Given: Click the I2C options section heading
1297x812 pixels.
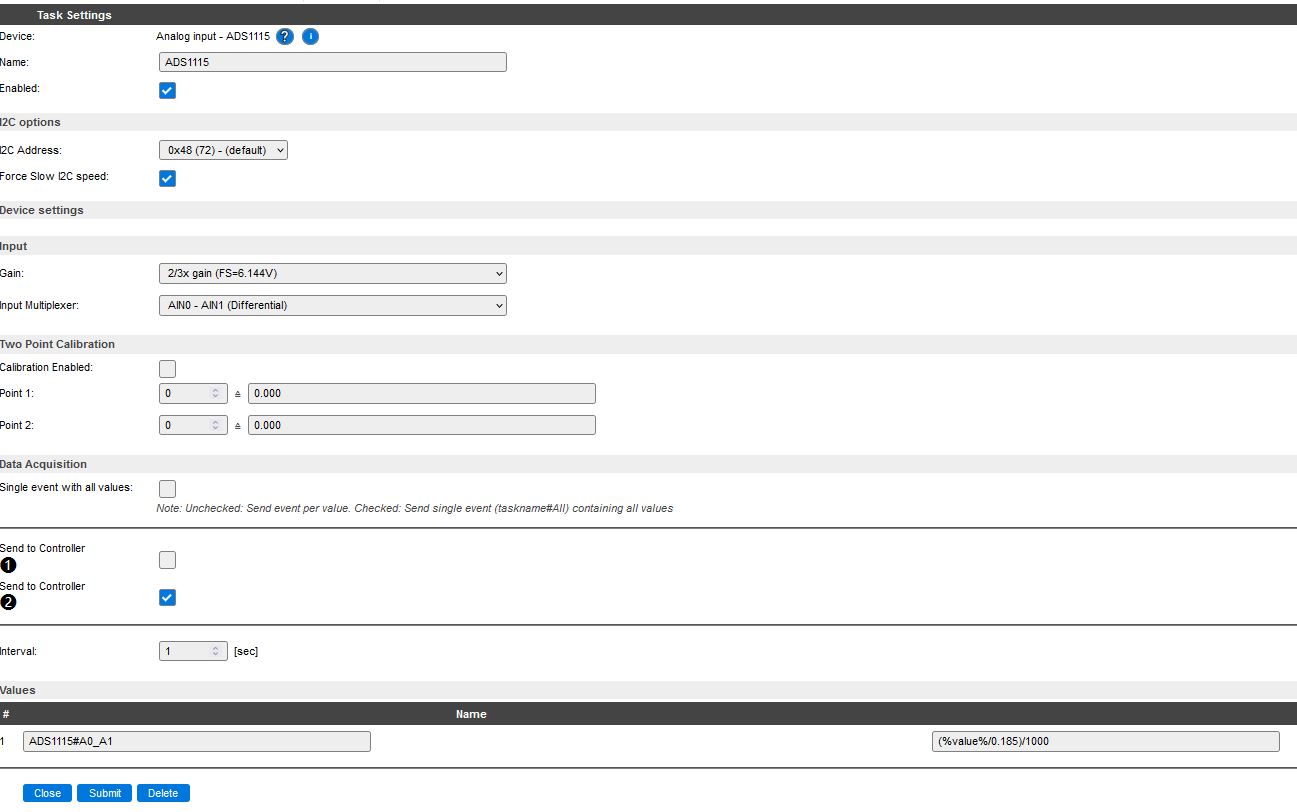Looking at the screenshot, I should point(30,122).
